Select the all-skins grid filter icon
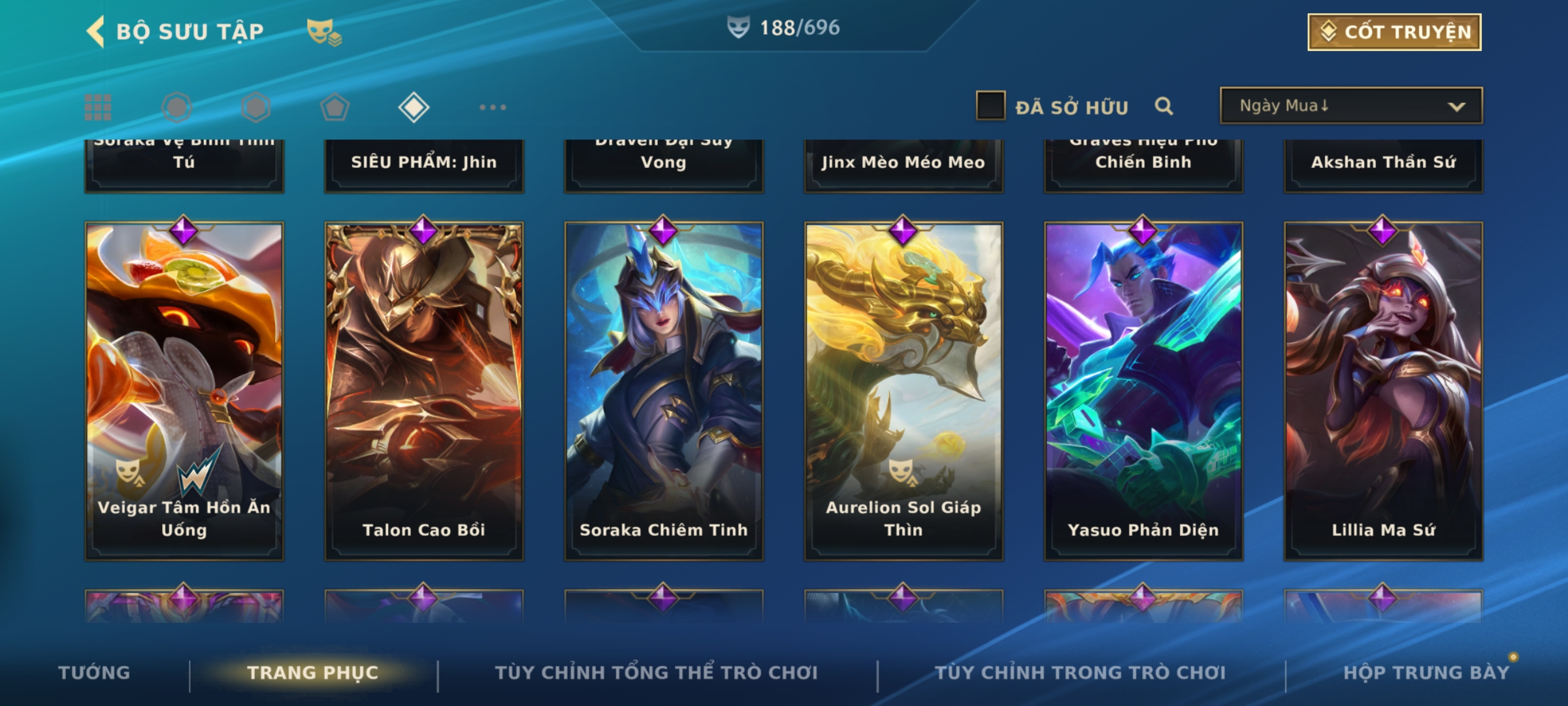The width and height of the screenshot is (1568, 706). (x=98, y=107)
